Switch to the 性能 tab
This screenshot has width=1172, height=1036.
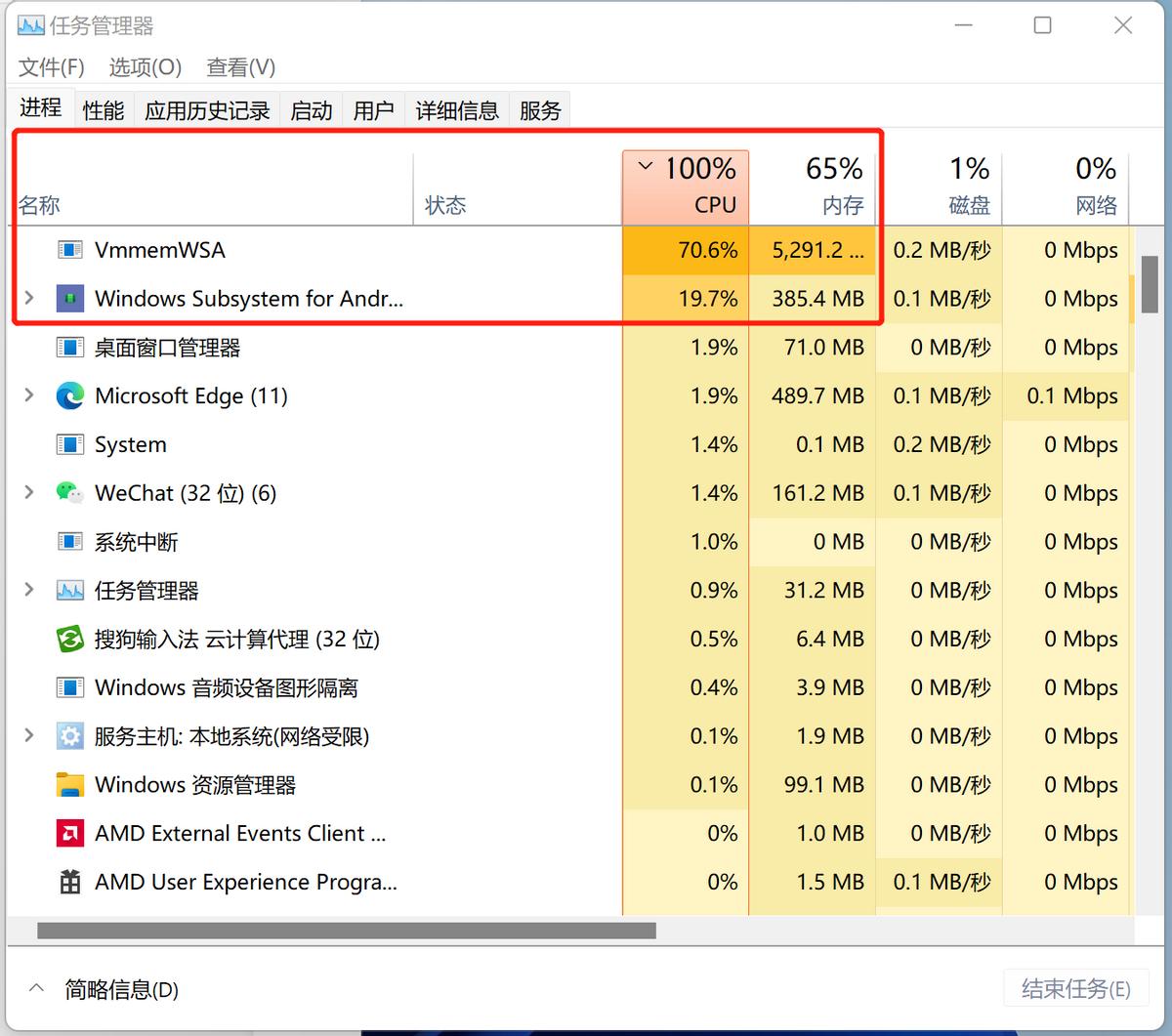point(103,109)
